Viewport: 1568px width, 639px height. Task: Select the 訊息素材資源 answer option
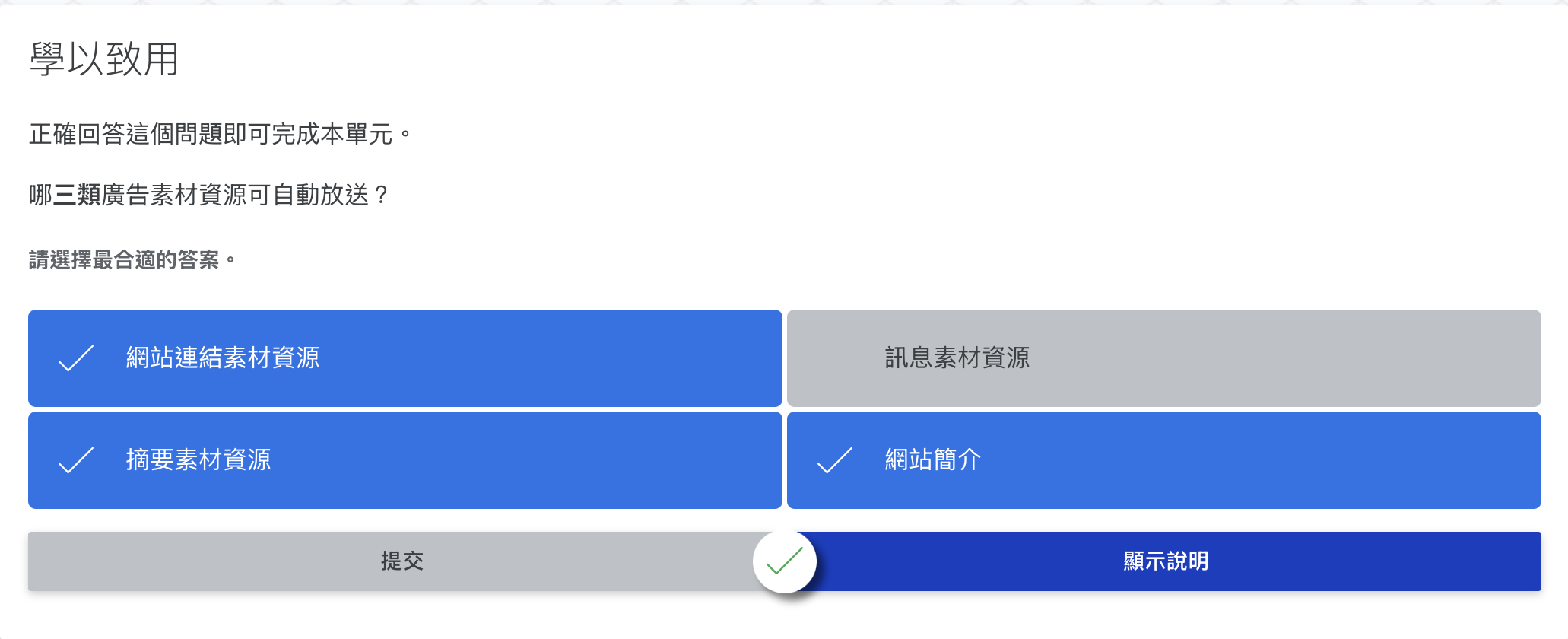point(1163,358)
